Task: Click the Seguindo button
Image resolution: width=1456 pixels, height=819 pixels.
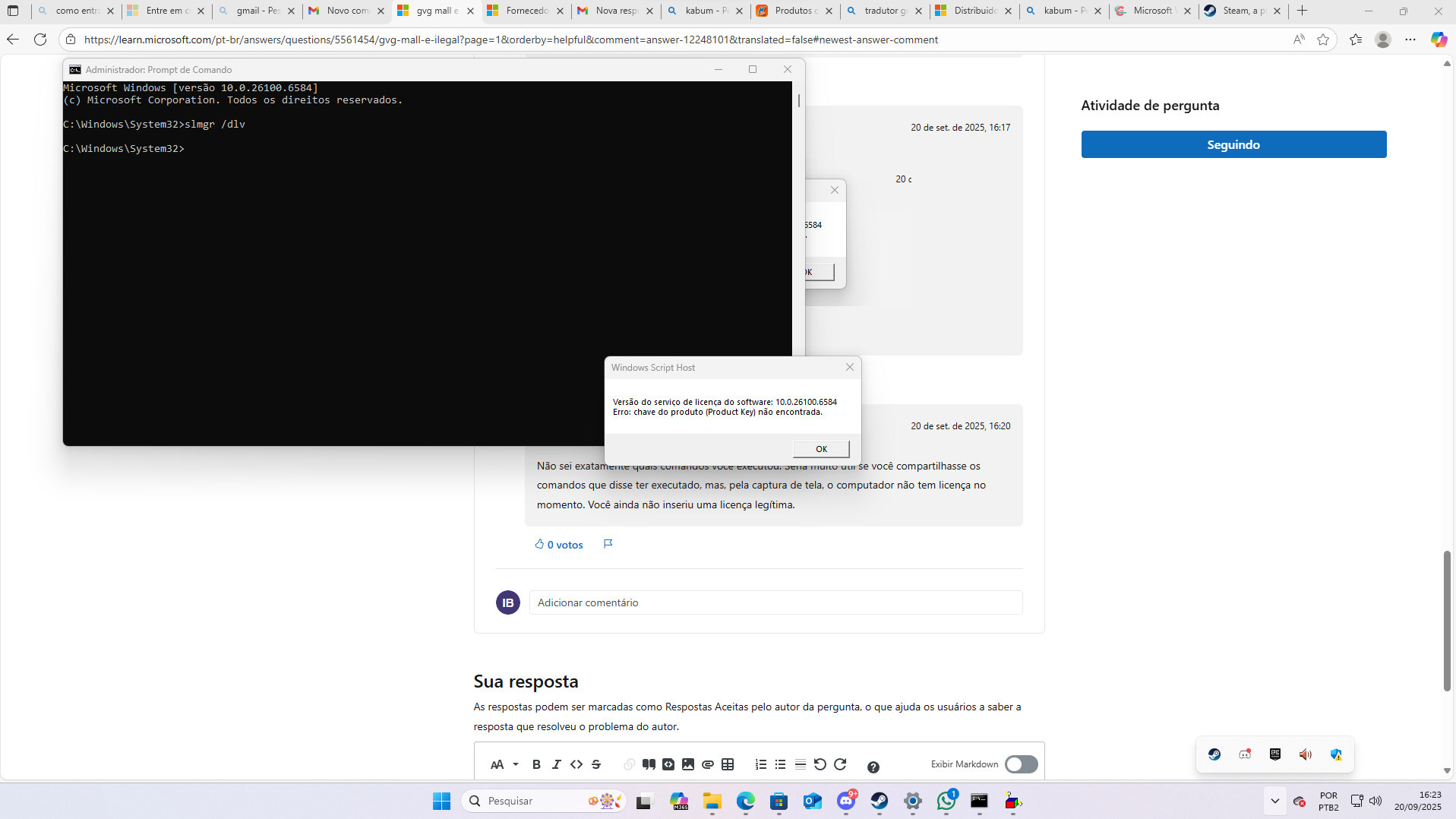Action: [1233, 144]
